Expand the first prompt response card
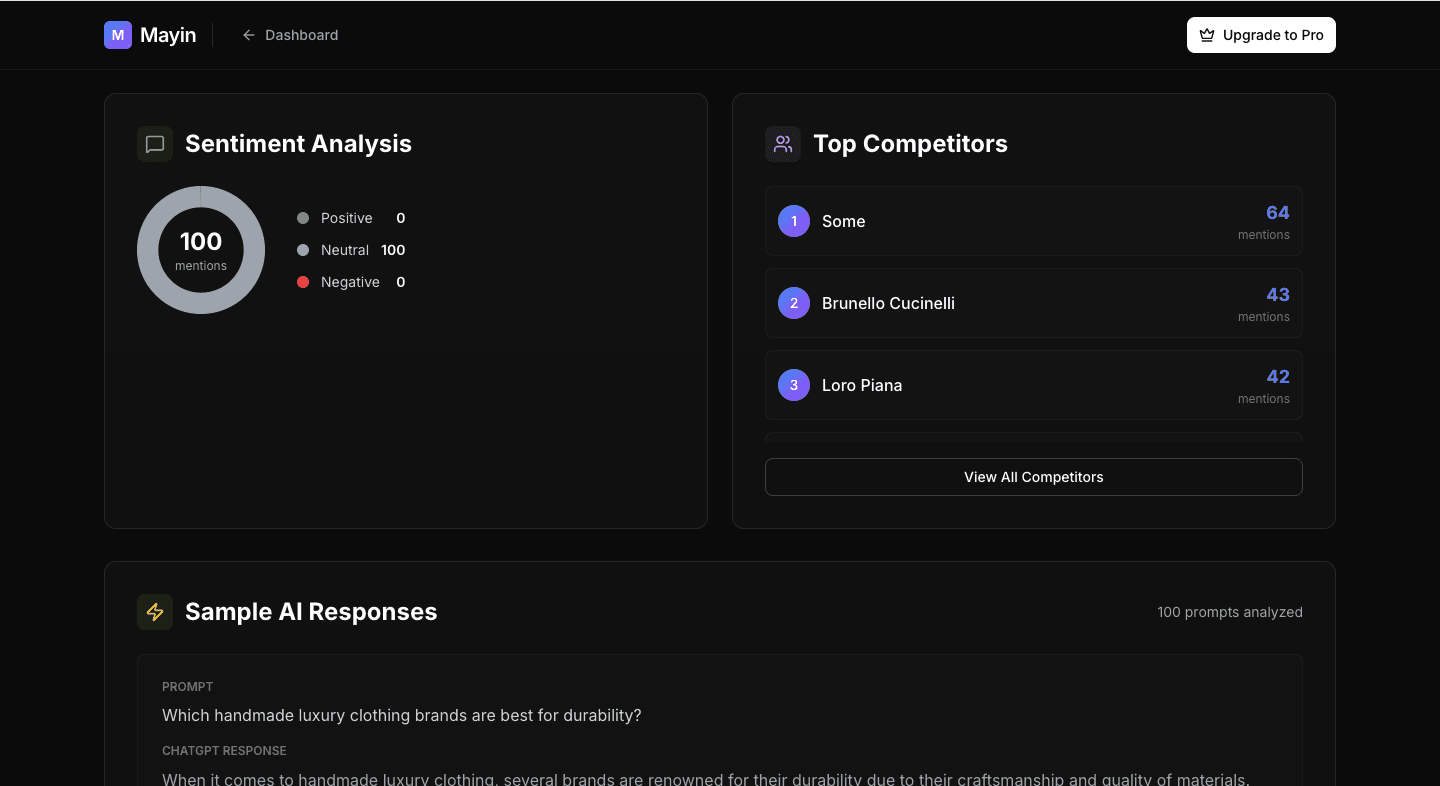 coord(719,720)
